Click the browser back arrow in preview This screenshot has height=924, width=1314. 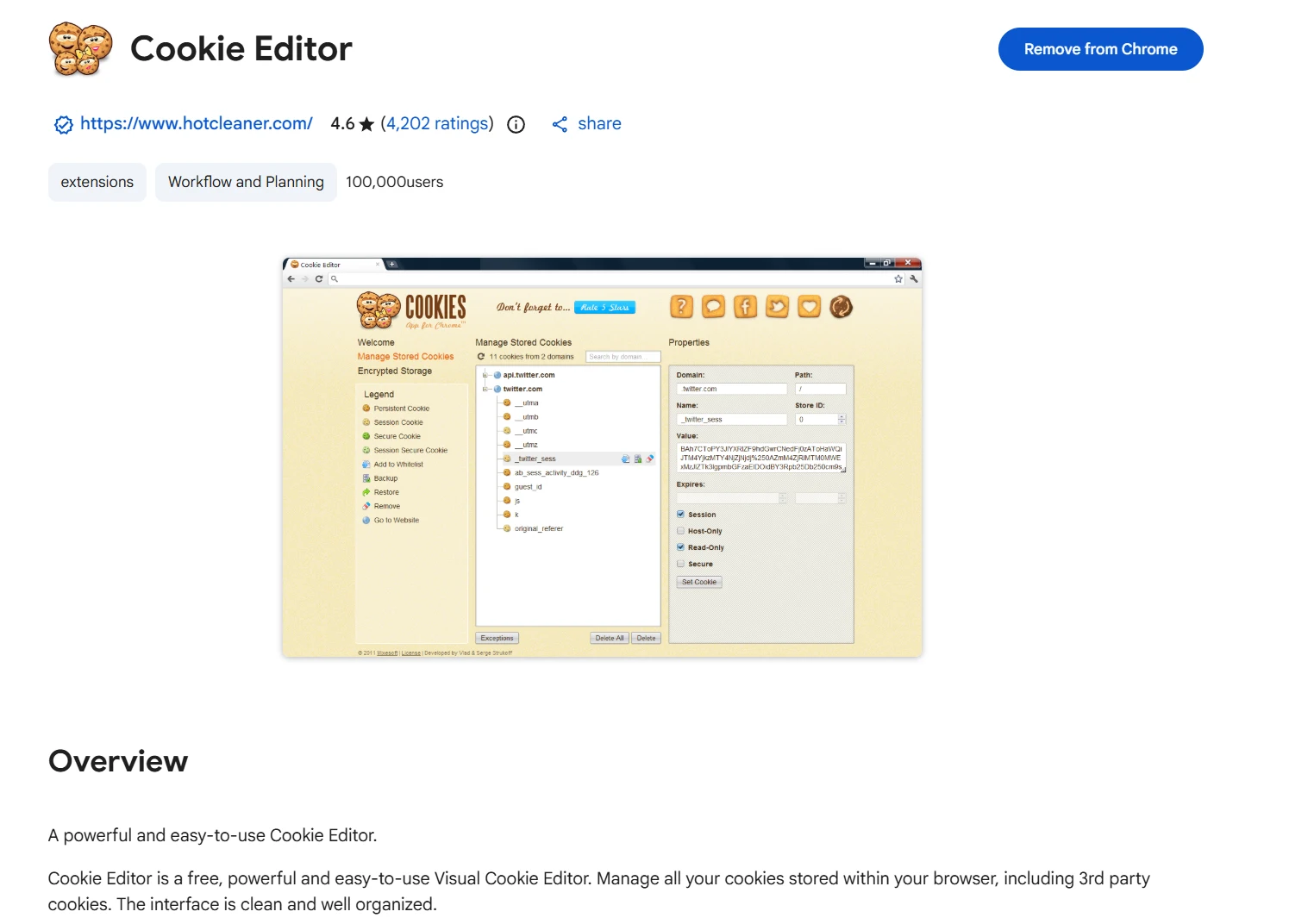coord(291,278)
